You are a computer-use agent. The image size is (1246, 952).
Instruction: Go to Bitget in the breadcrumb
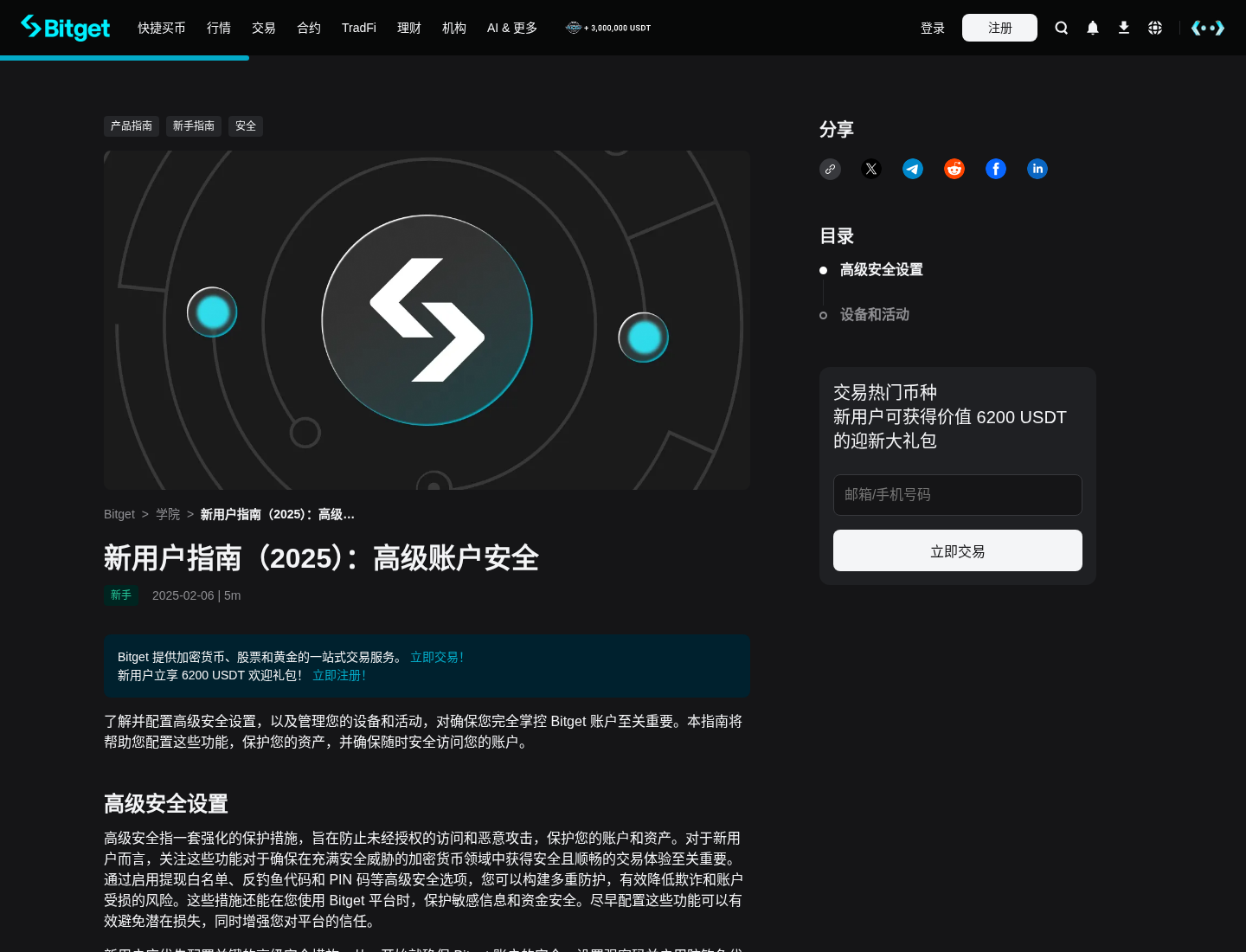(119, 514)
